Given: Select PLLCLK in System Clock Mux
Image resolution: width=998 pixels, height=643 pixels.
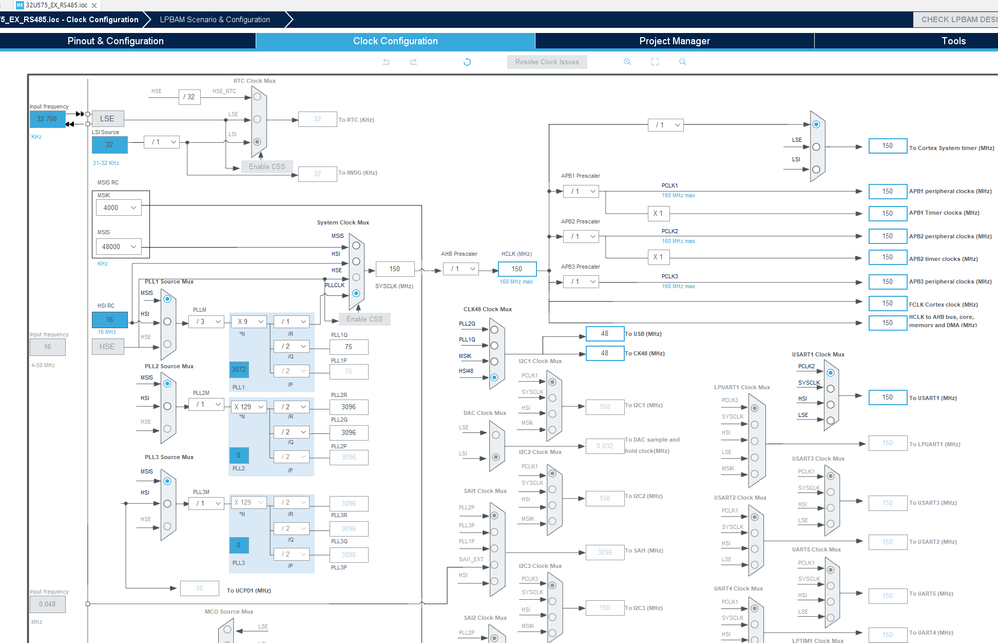Looking at the screenshot, I should 356,293.
